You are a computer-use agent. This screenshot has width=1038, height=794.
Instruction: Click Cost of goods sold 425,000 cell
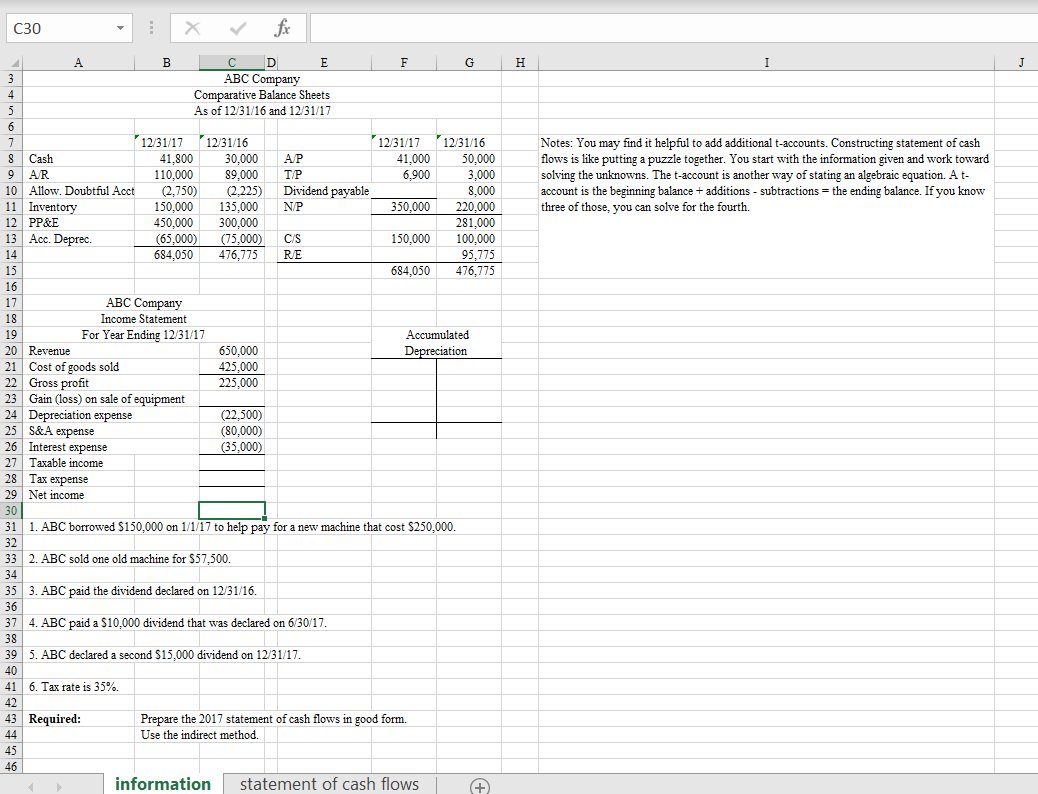point(232,367)
